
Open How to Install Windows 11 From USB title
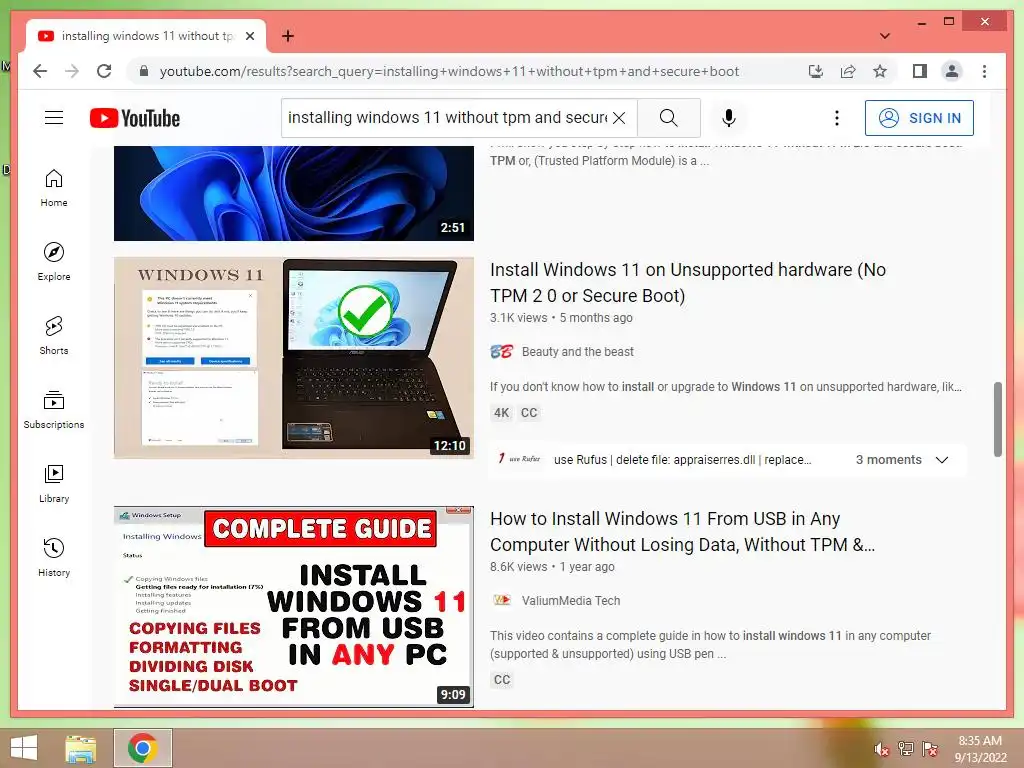[682, 532]
